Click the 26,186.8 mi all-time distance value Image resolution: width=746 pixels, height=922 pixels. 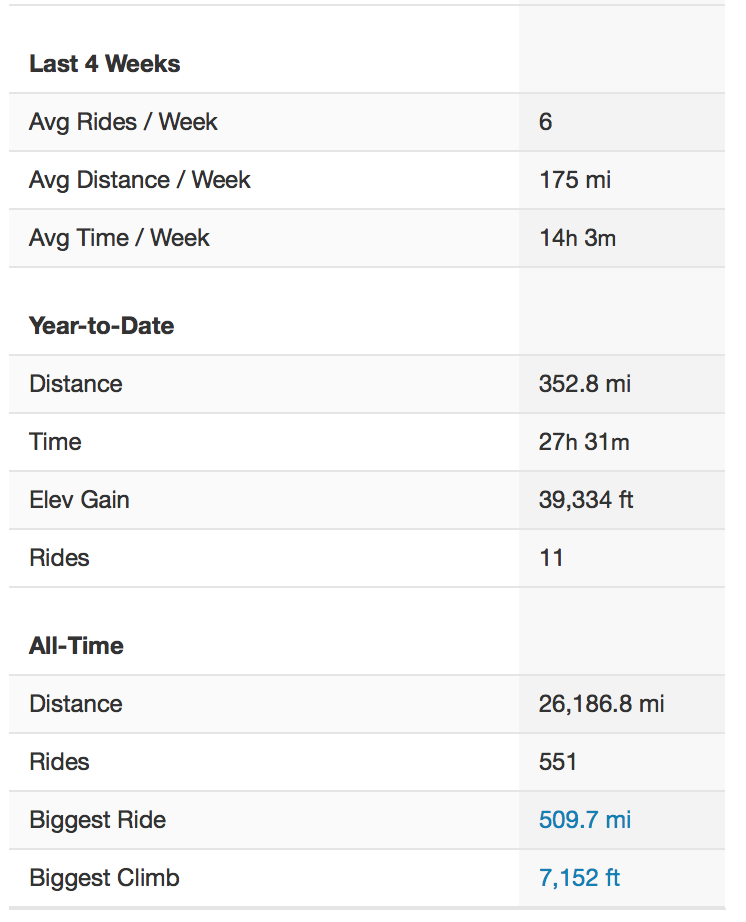[x=601, y=704]
